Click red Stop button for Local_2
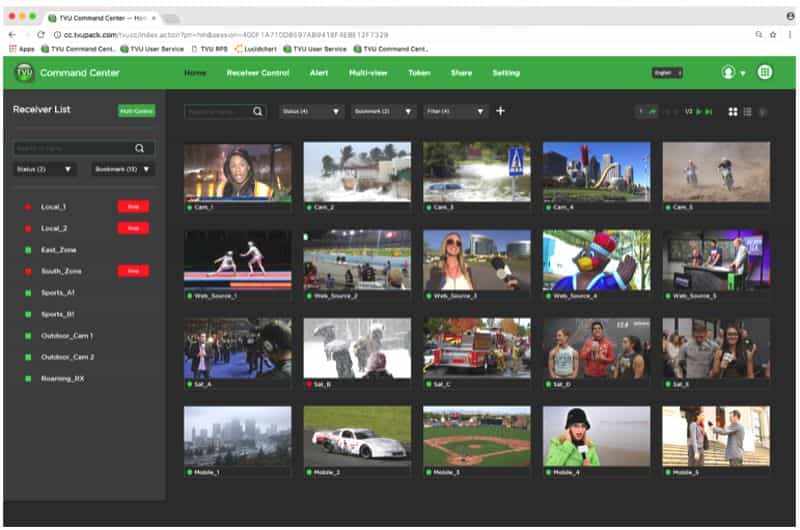The image size is (800, 530). (x=133, y=228)
